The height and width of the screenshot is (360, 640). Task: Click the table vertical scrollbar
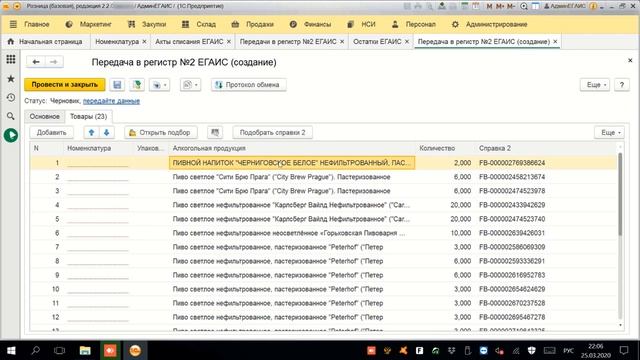[x=620, y=194]
